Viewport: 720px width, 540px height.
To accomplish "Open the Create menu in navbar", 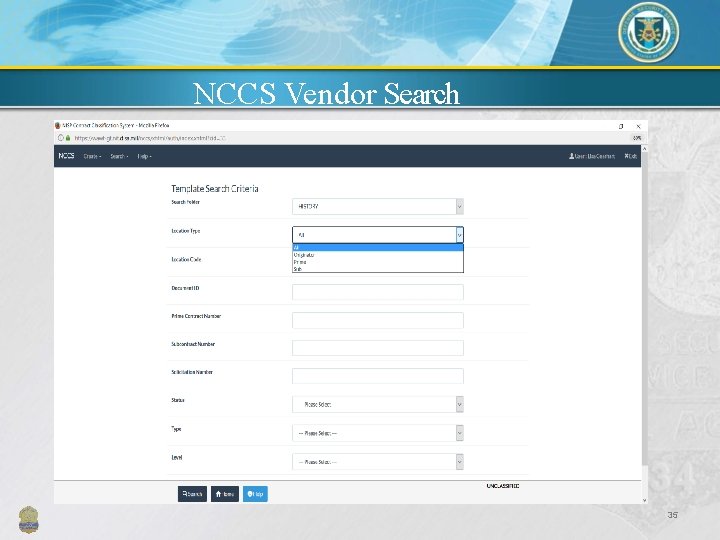I will tap(92, 156).
